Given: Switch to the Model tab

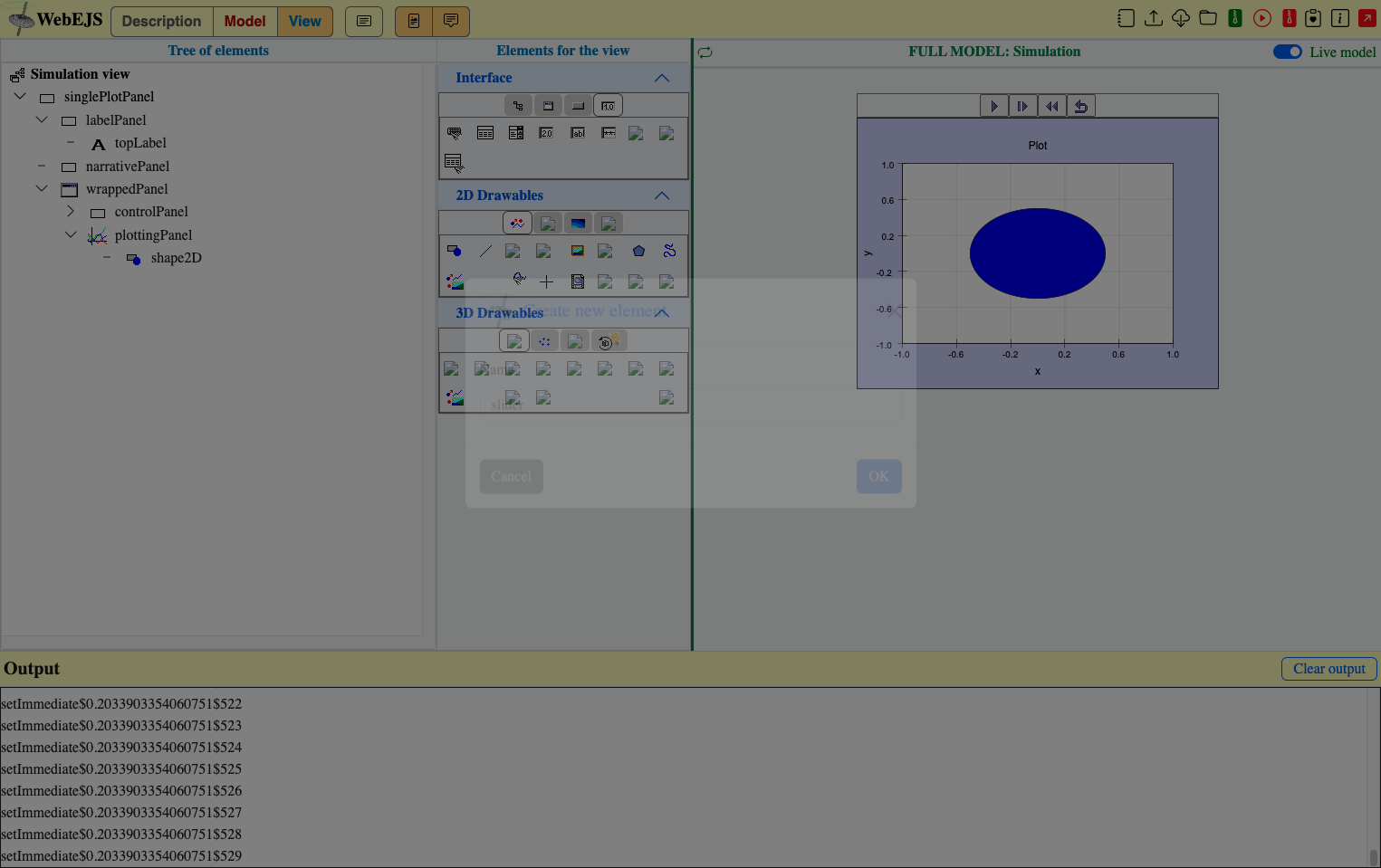Looking at the screenshot, I should click(x=245, y=21).
